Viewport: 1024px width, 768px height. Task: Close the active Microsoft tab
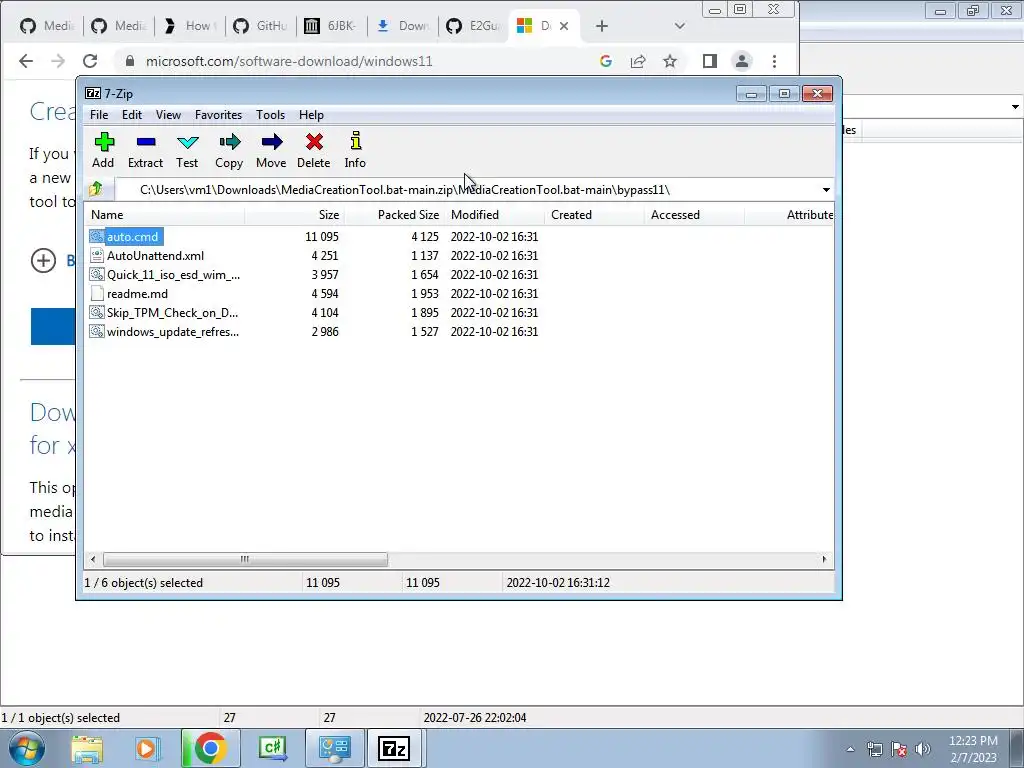(x=564, y=25)
